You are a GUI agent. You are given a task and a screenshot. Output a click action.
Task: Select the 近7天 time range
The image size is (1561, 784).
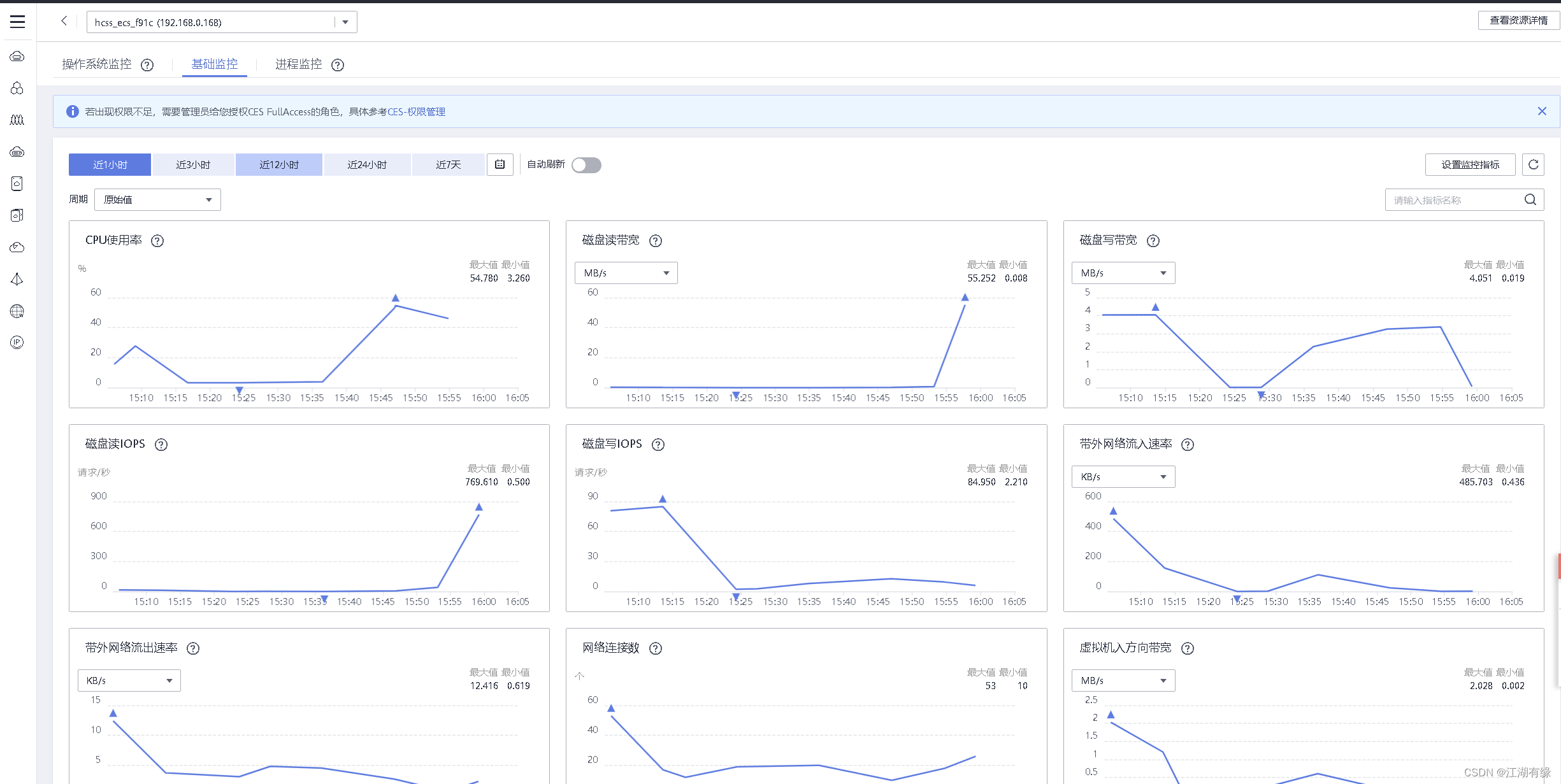click(x=448, y=164)
